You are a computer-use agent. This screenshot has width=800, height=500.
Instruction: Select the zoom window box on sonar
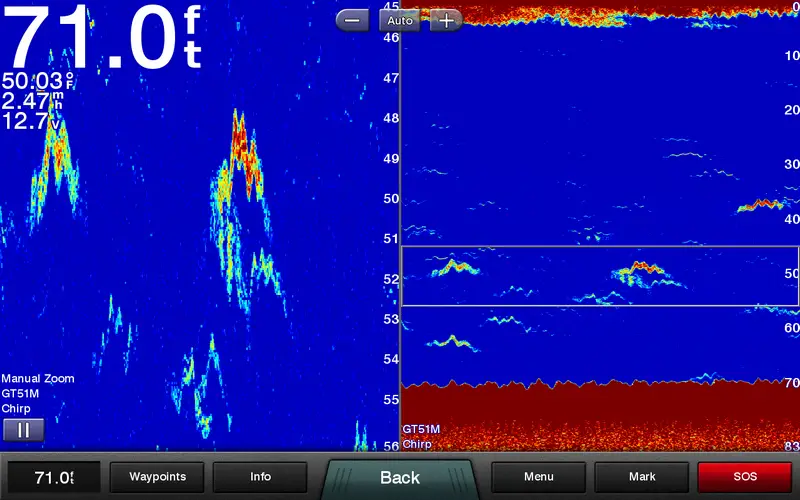point(600,276)
